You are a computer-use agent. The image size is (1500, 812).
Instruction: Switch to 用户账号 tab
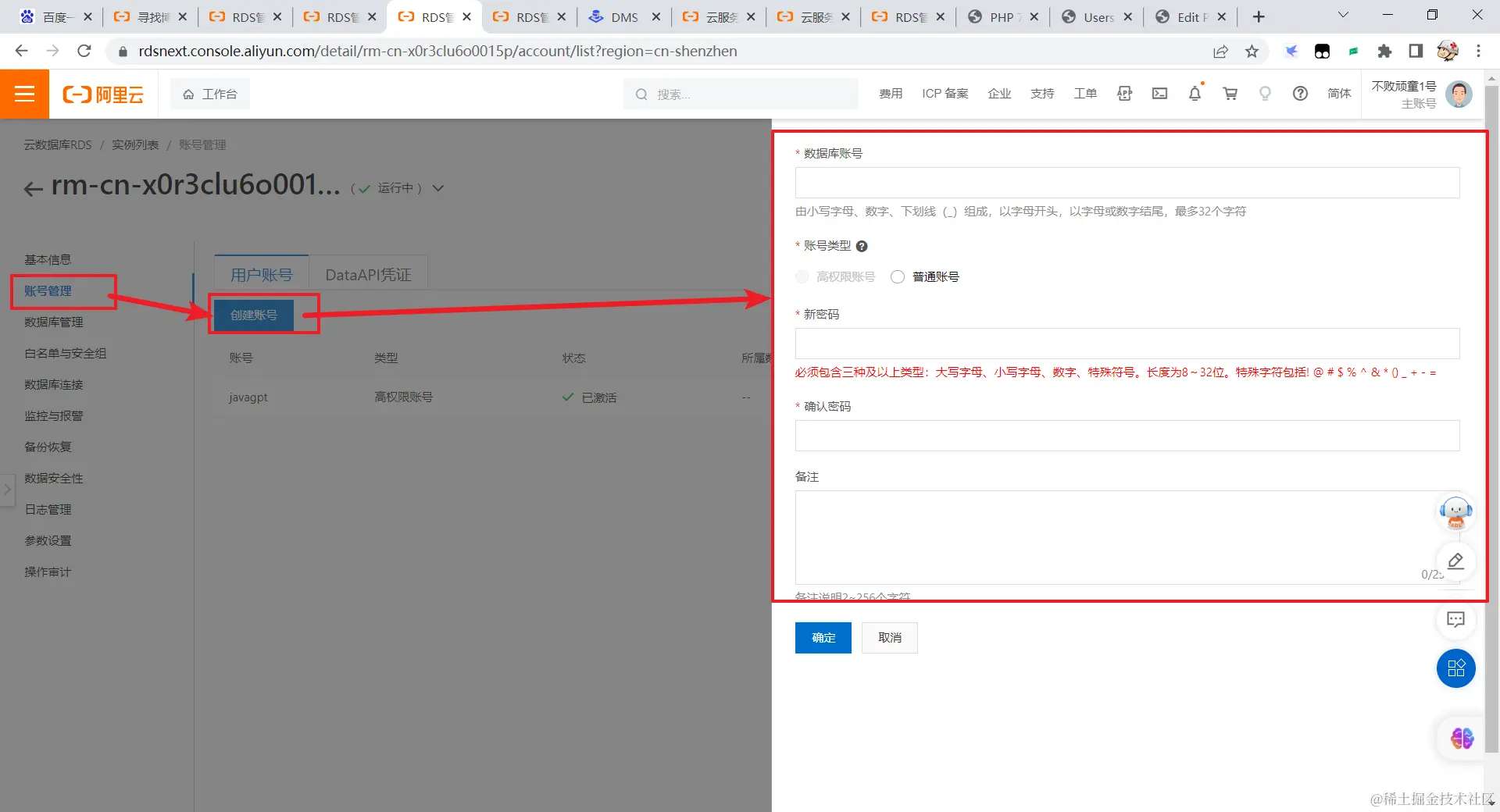tap(261, 275)
